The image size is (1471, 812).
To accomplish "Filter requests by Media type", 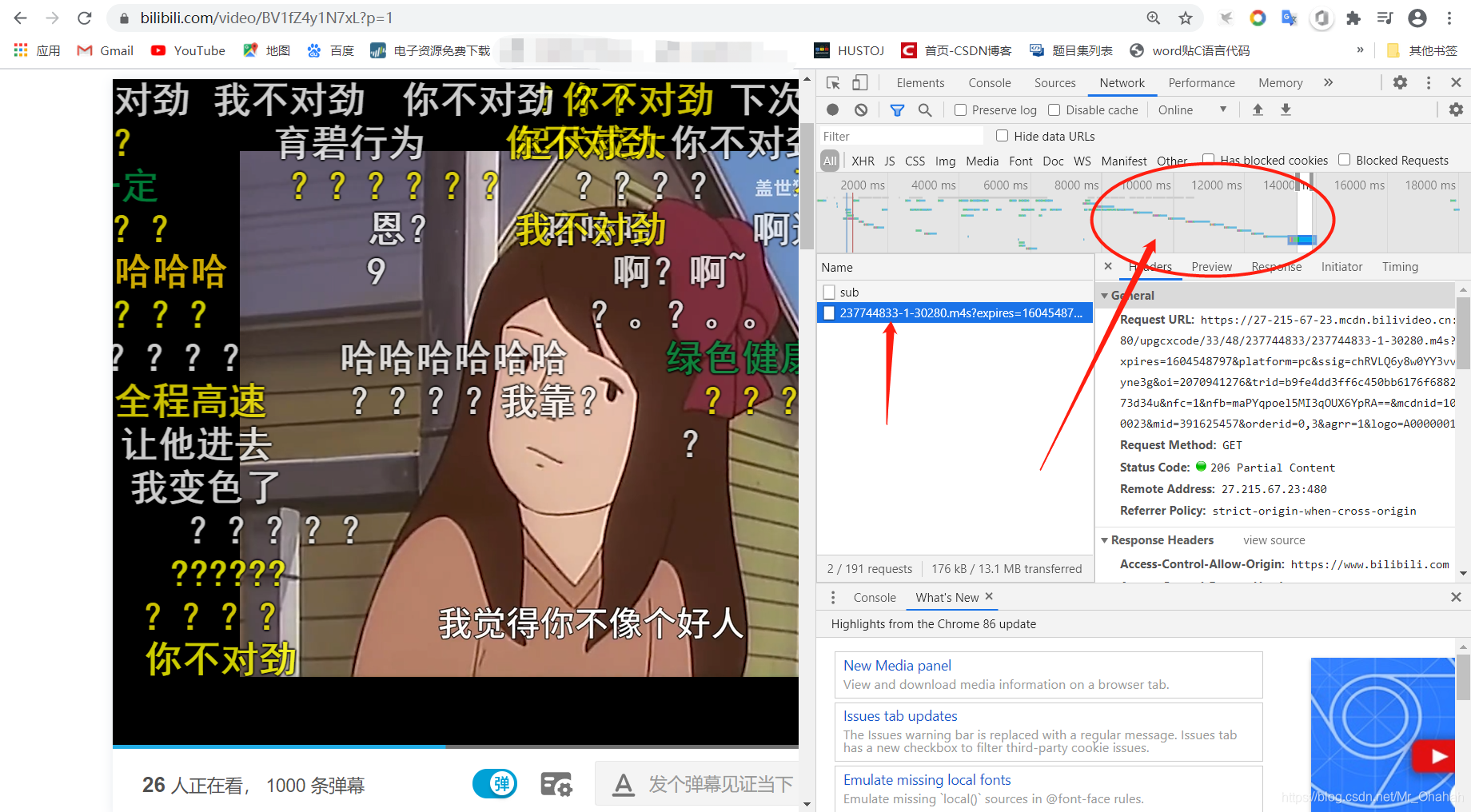I will 982,161.
